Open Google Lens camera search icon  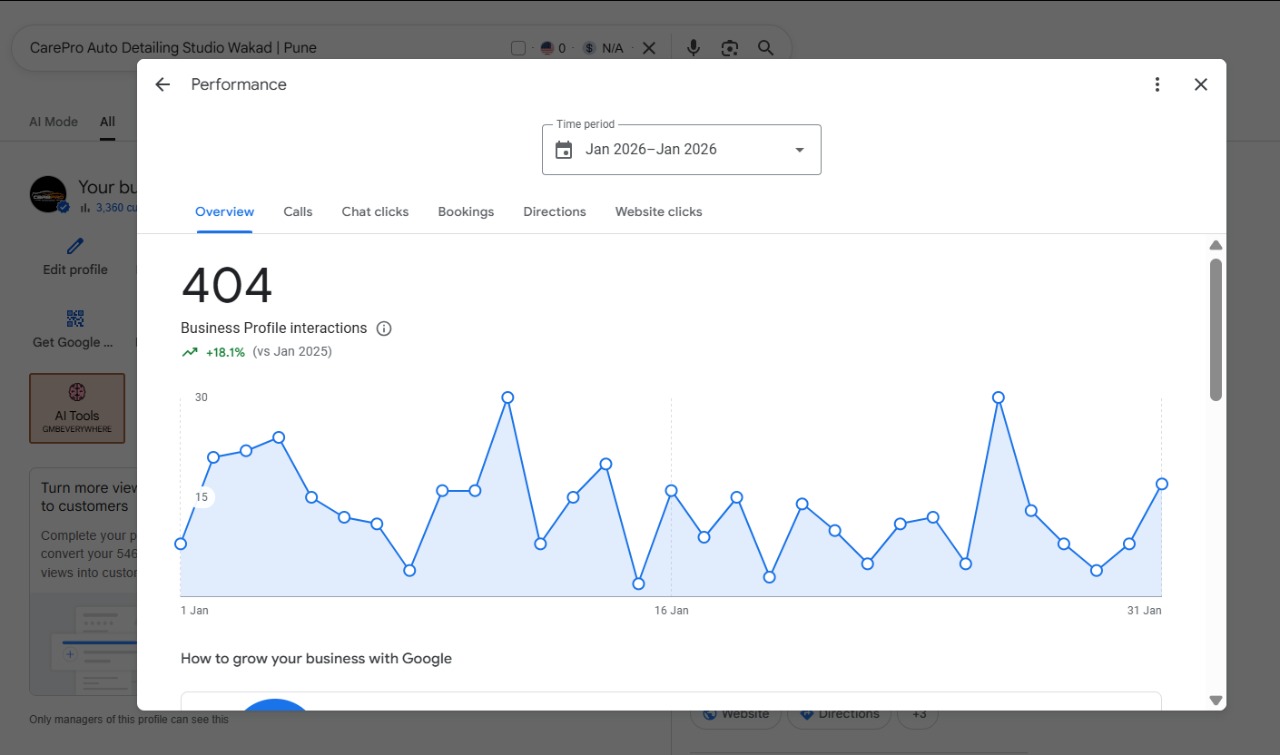730,48
